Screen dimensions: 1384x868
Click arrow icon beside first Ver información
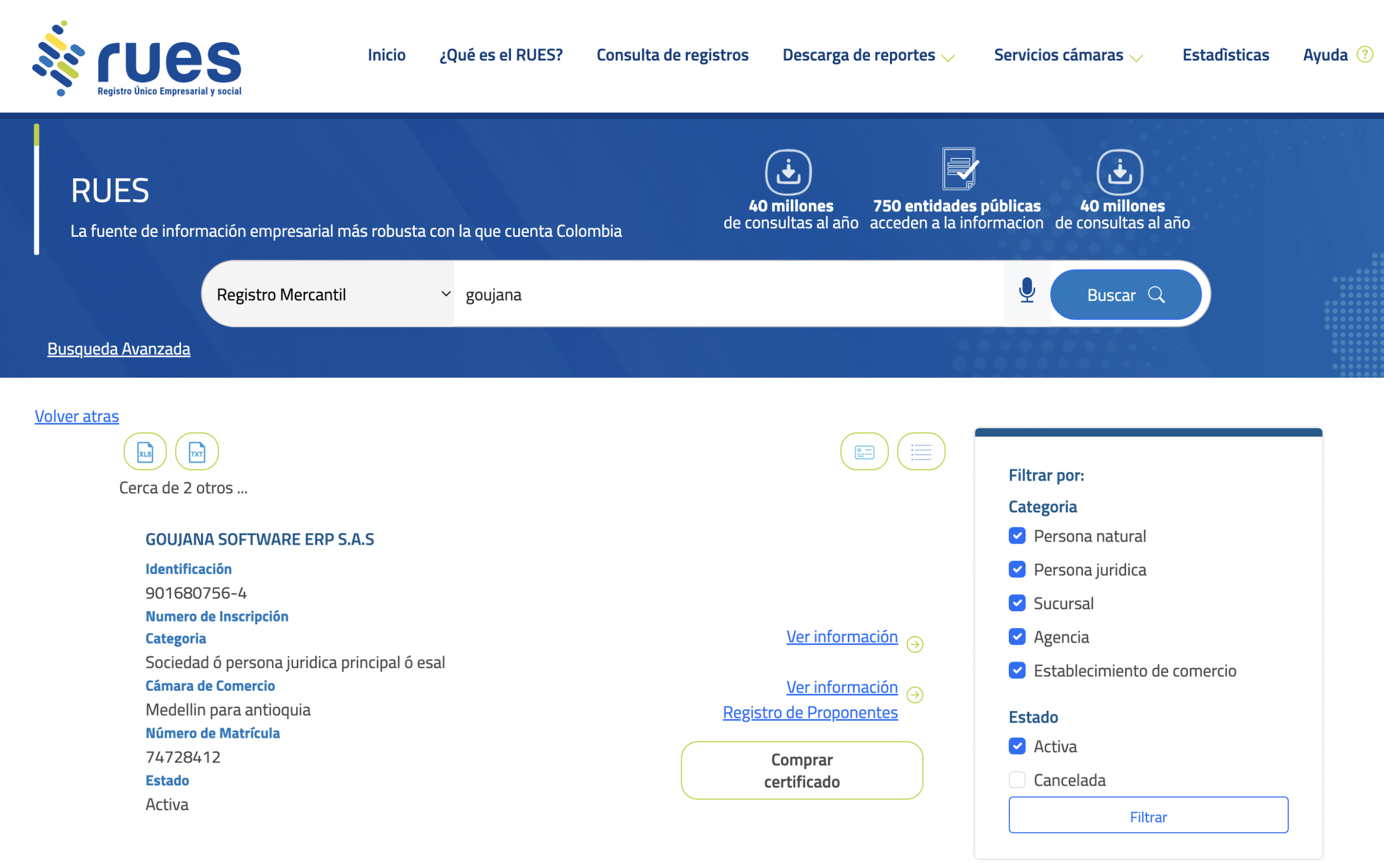tap(915, 645)
